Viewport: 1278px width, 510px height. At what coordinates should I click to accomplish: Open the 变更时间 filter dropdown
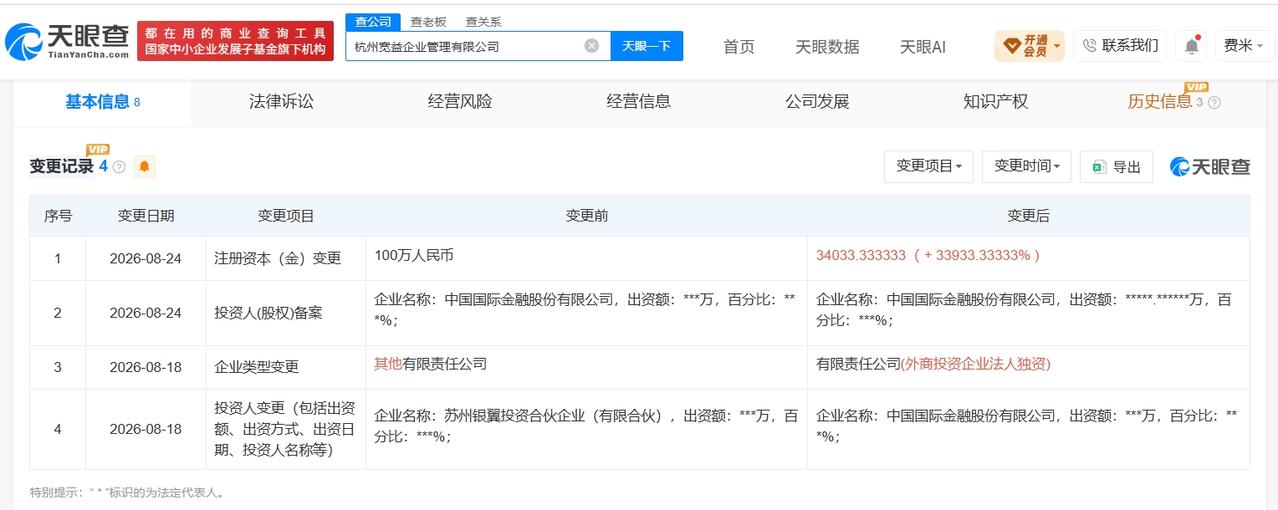coord(1027,166)
